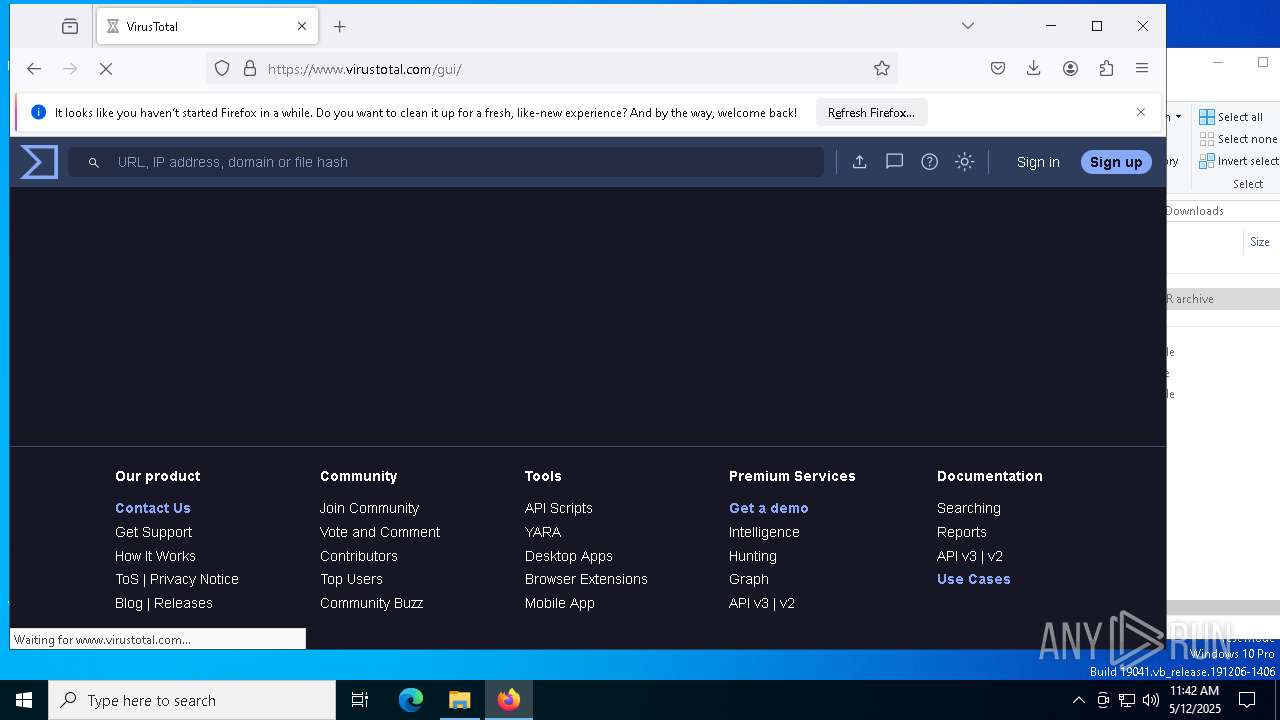Open the API Scripts link
The image size is (1280, 720).
[559, 508]
